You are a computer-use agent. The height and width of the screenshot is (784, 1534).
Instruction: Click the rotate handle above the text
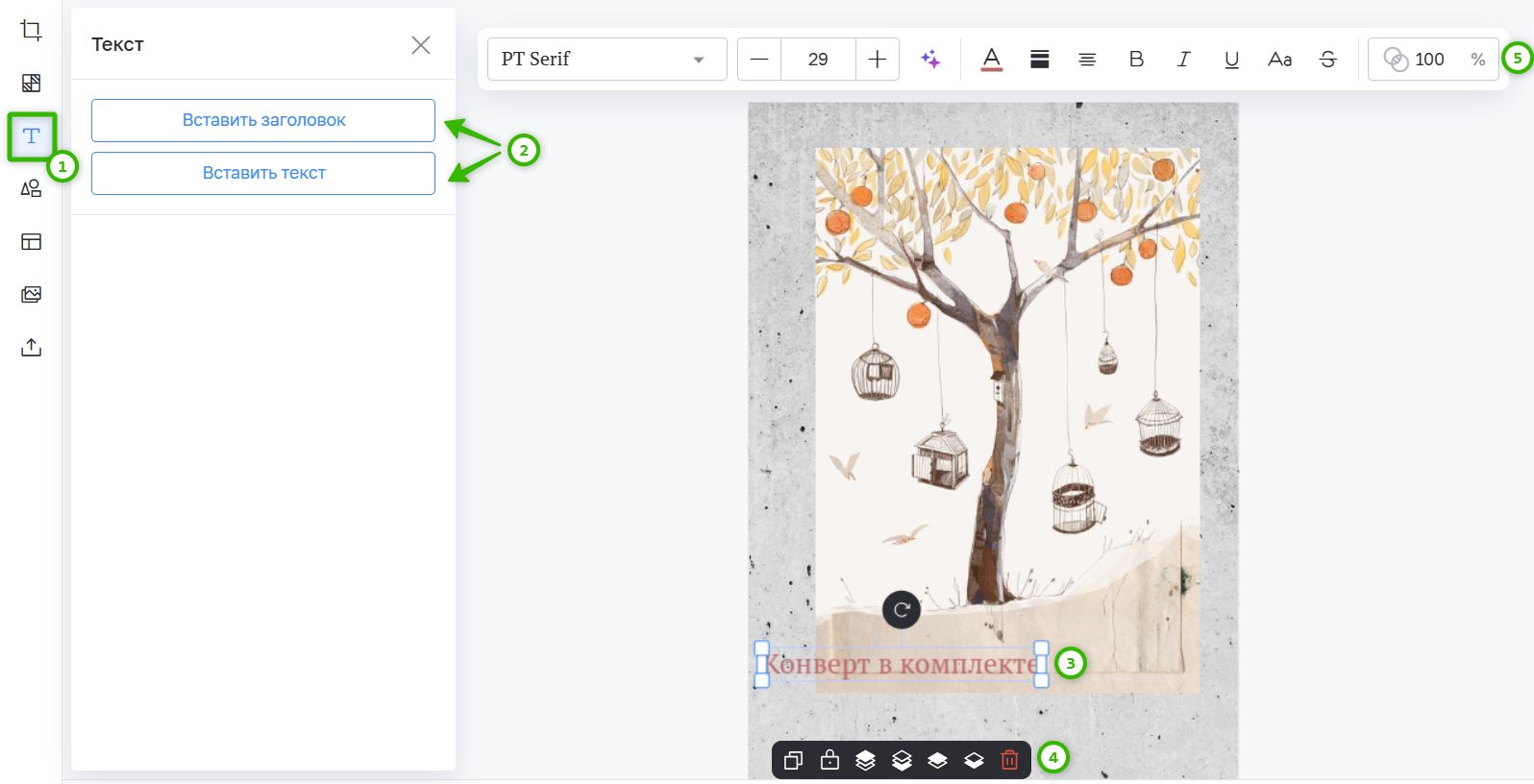pos(902,609)
